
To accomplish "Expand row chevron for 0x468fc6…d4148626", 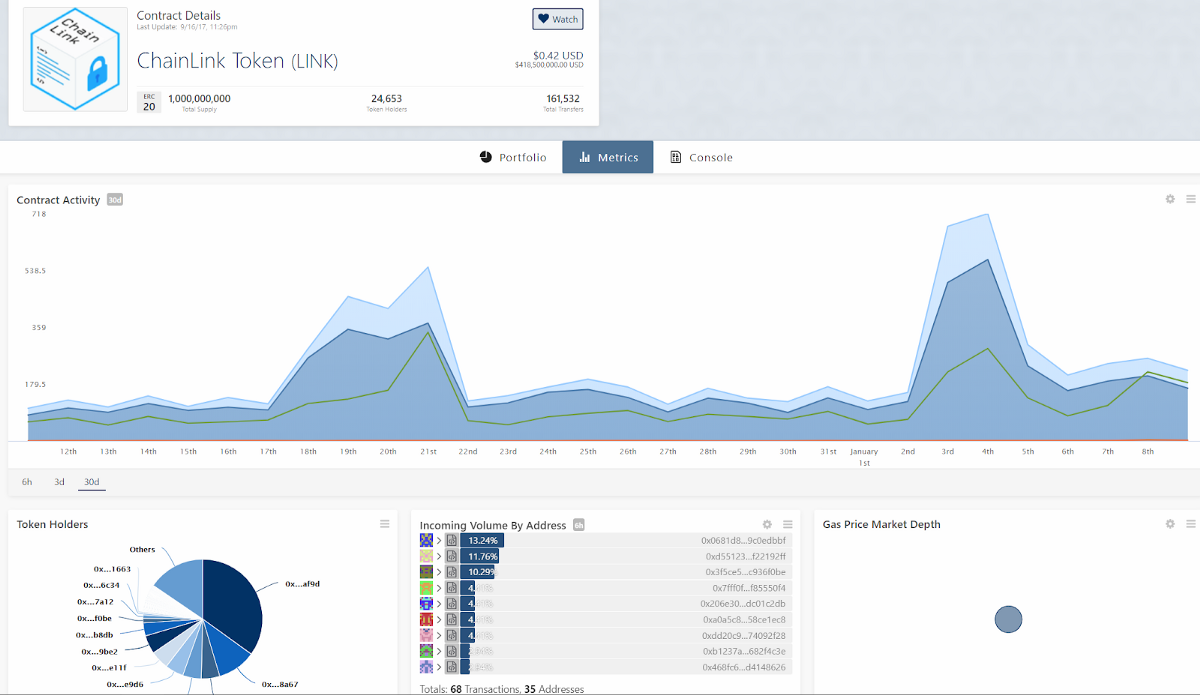I will [x=439, y=667].
